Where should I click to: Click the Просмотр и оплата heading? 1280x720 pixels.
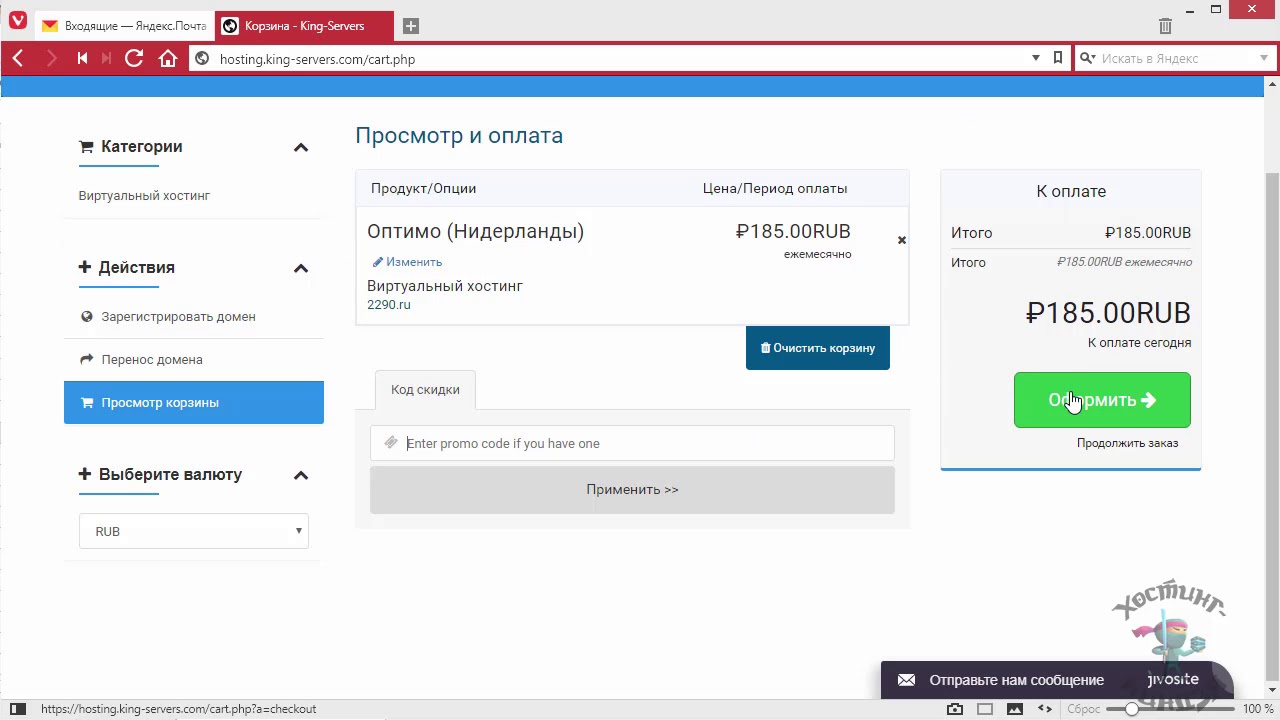coord(459,136)
